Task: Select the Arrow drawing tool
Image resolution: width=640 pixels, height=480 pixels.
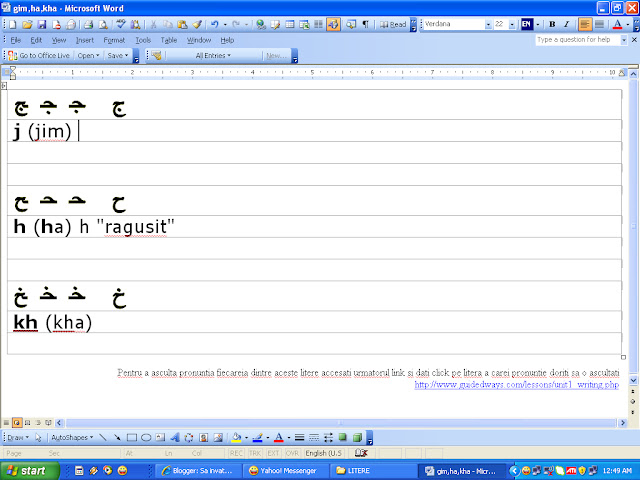Action: tap(117, 438)
